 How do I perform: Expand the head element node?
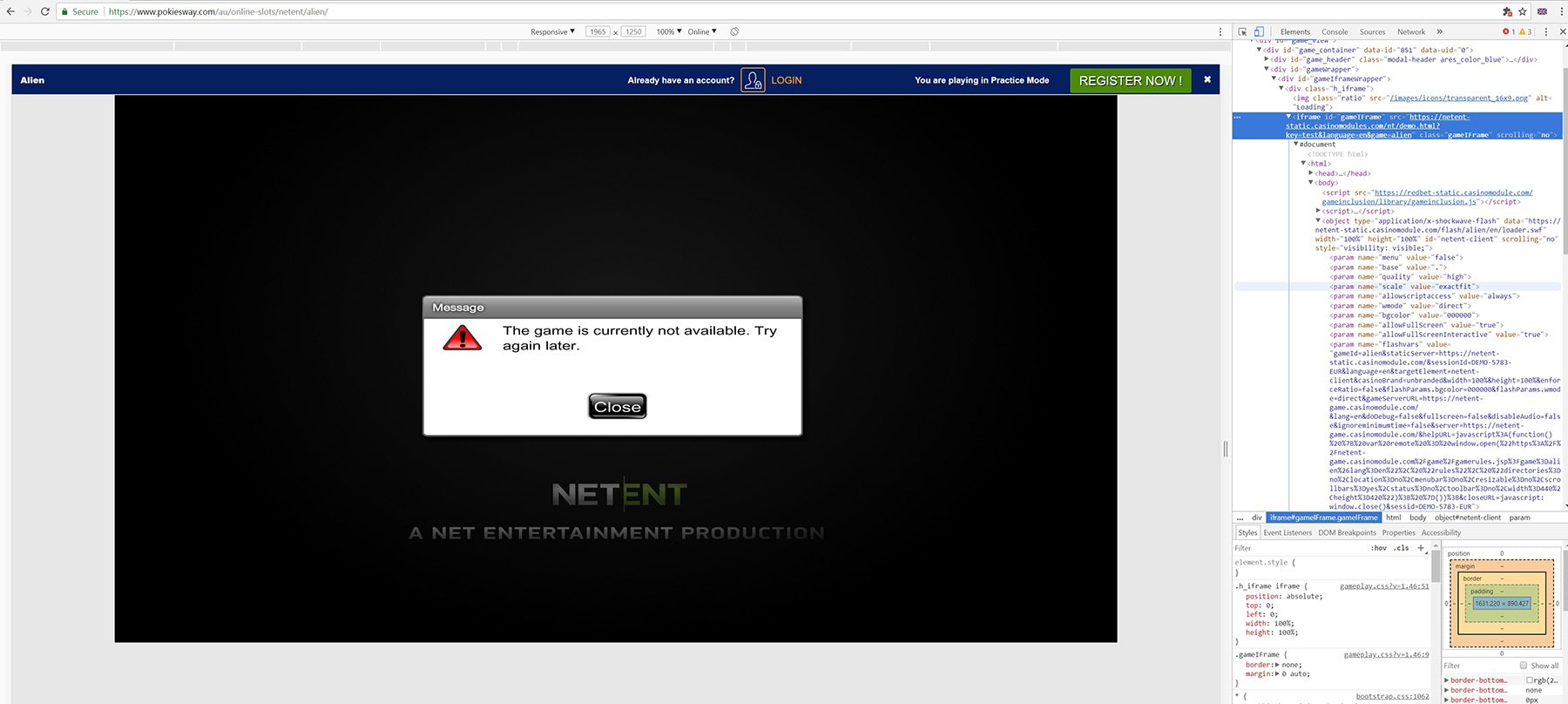(x=1311, y=173)
